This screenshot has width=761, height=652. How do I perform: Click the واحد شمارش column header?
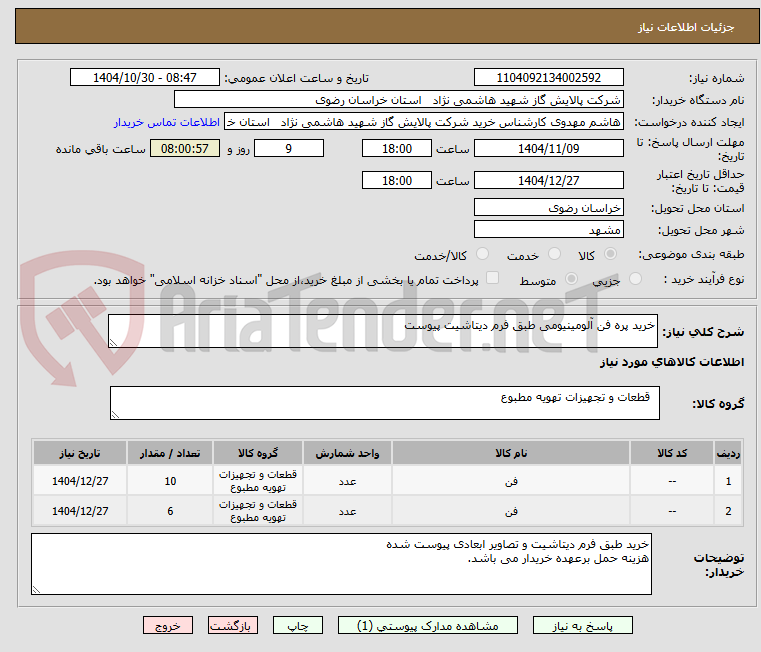347,453
